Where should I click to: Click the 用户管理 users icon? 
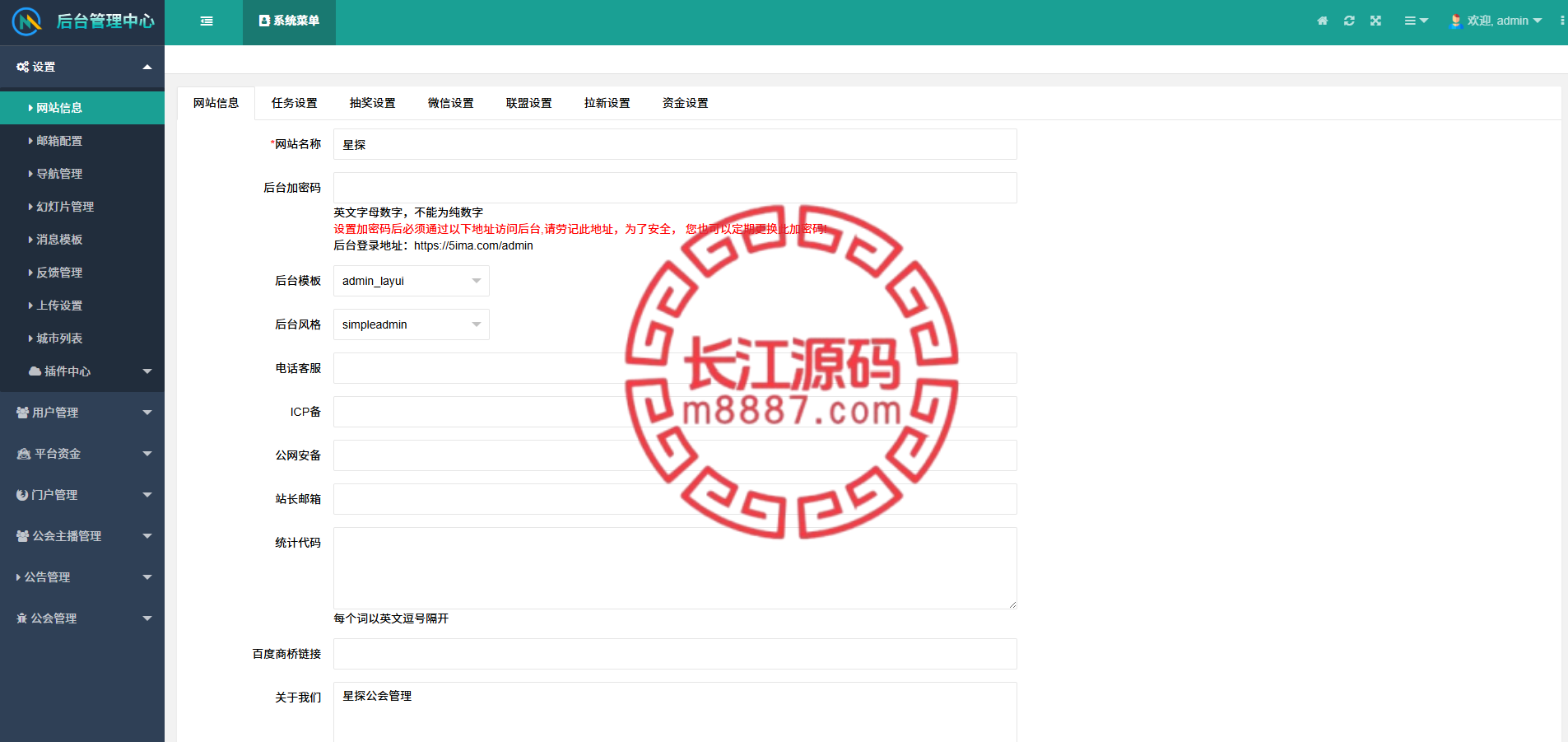pyautogui.click(x=23, y=413)
